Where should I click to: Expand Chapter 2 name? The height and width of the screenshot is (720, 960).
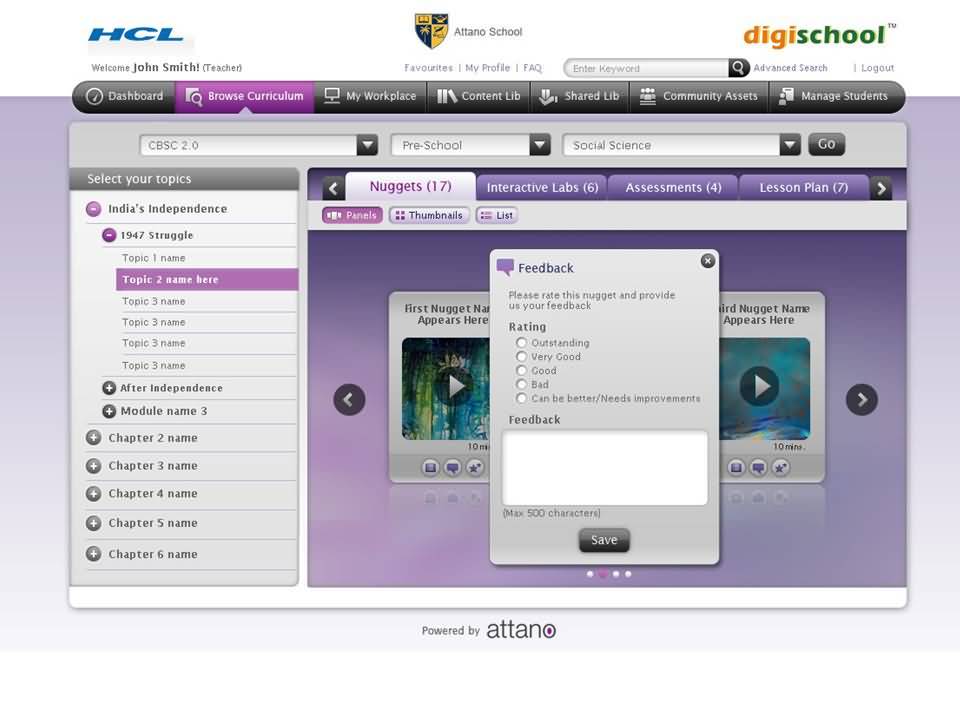pyautogui.click(x=94, y=438)
